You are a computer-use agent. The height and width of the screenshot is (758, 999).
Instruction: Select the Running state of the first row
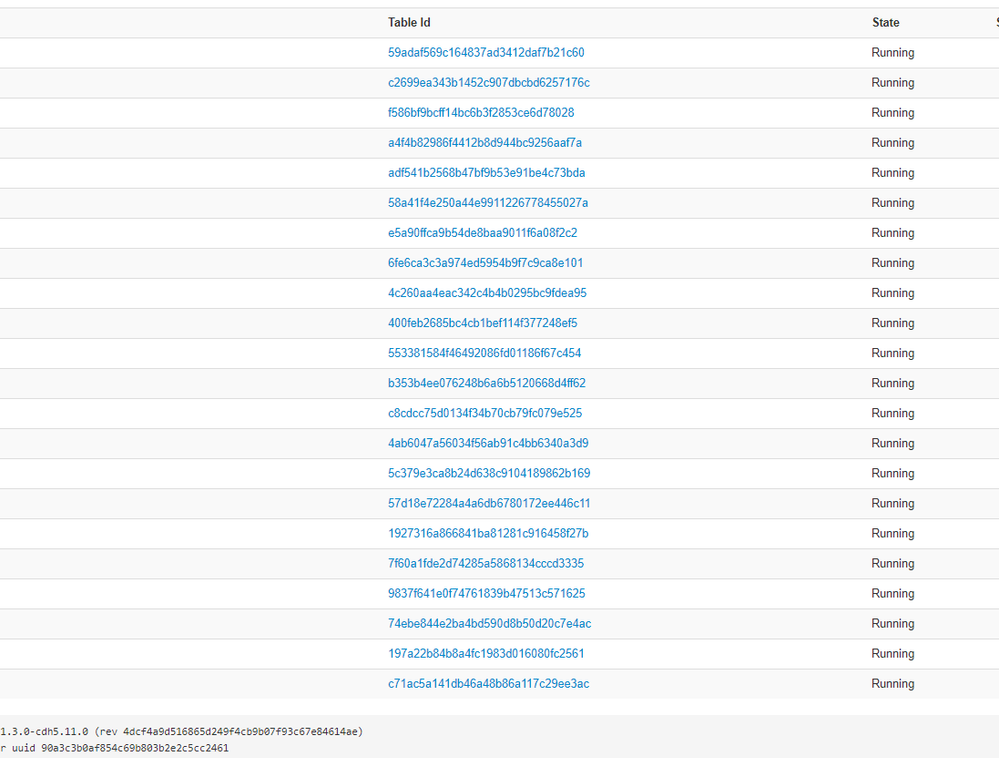pyautogui.click(x=892, y=52)
